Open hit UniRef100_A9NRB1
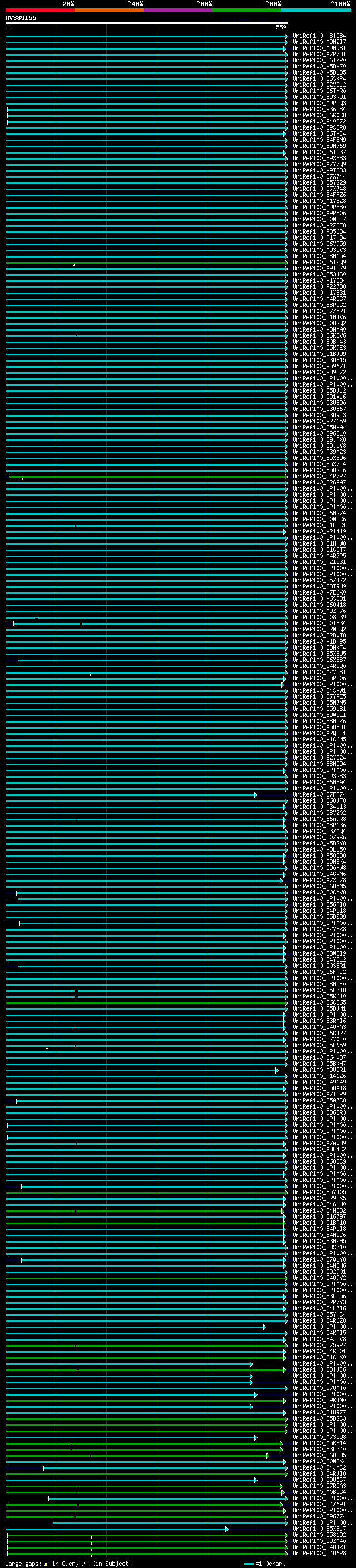The width and height of the screenshot is (356, 1568). click(x=319, y=48)
